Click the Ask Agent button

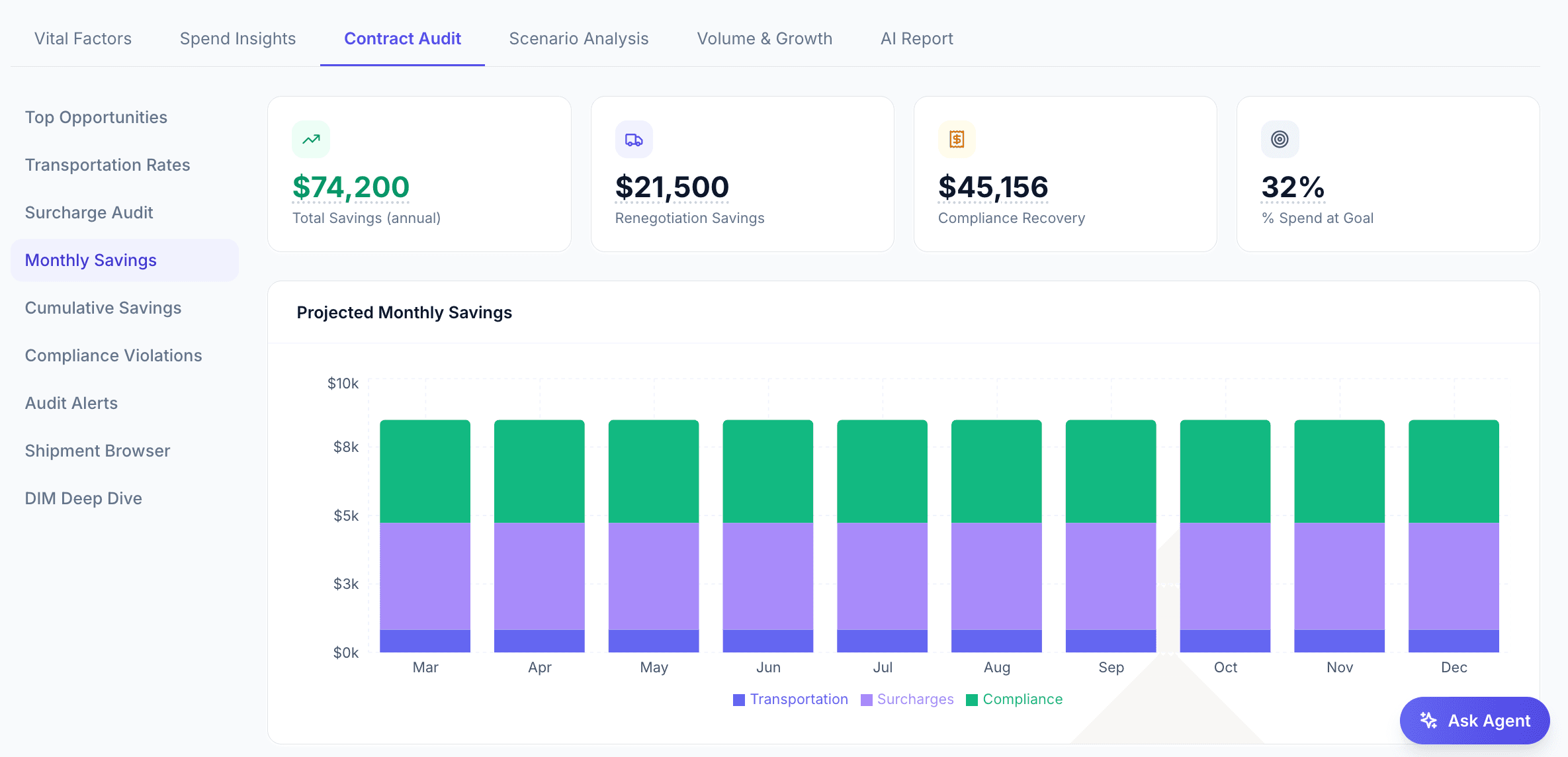[x=1474, y=721]
